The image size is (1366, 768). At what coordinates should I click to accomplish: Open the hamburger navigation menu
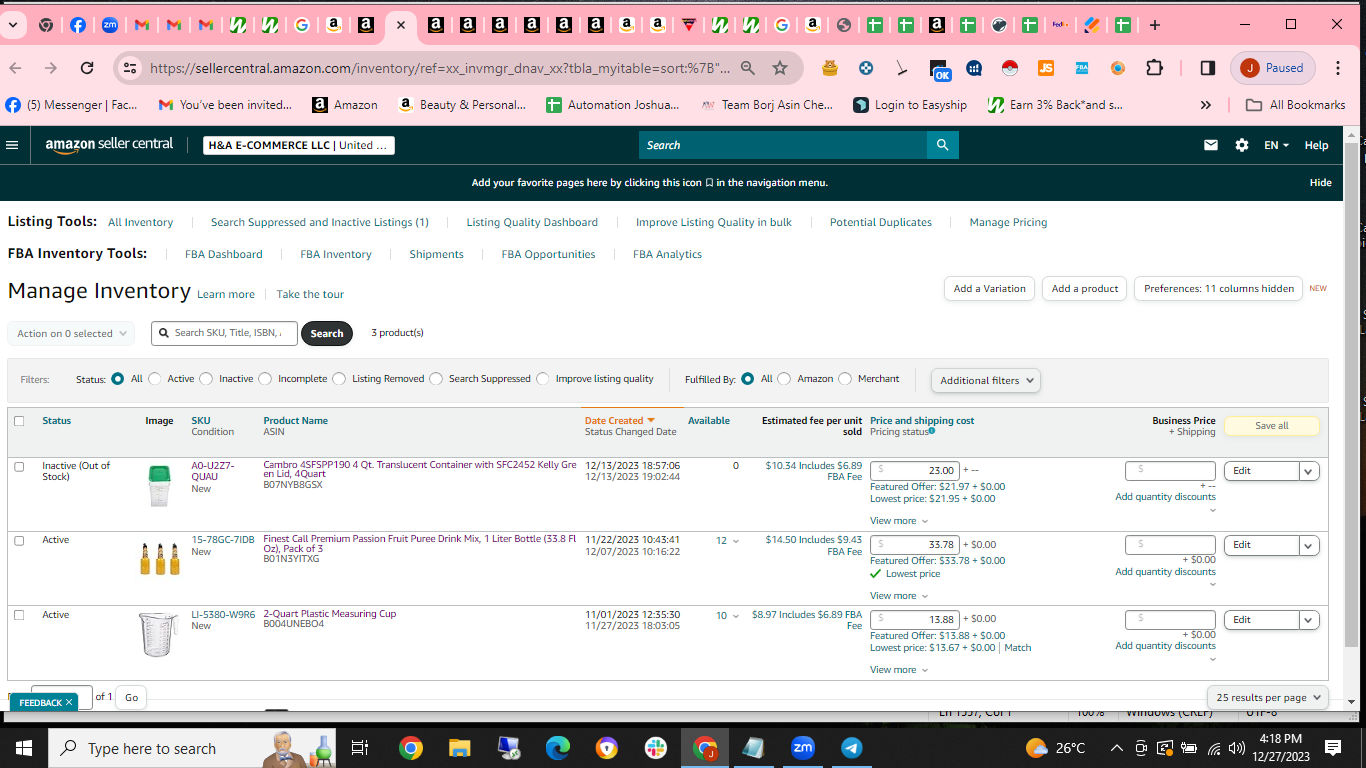coord(12,145)
